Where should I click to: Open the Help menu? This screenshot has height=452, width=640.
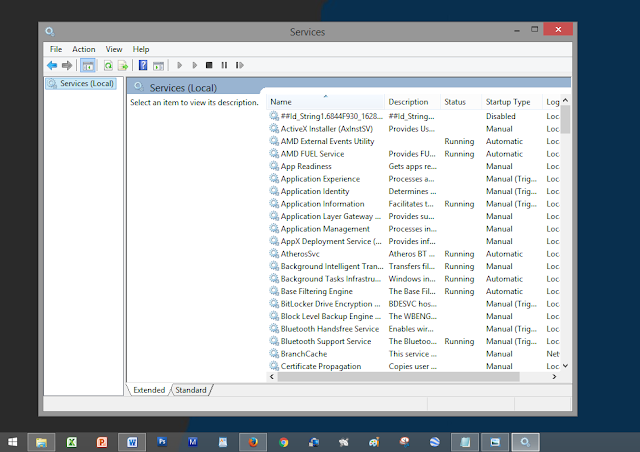141,49
